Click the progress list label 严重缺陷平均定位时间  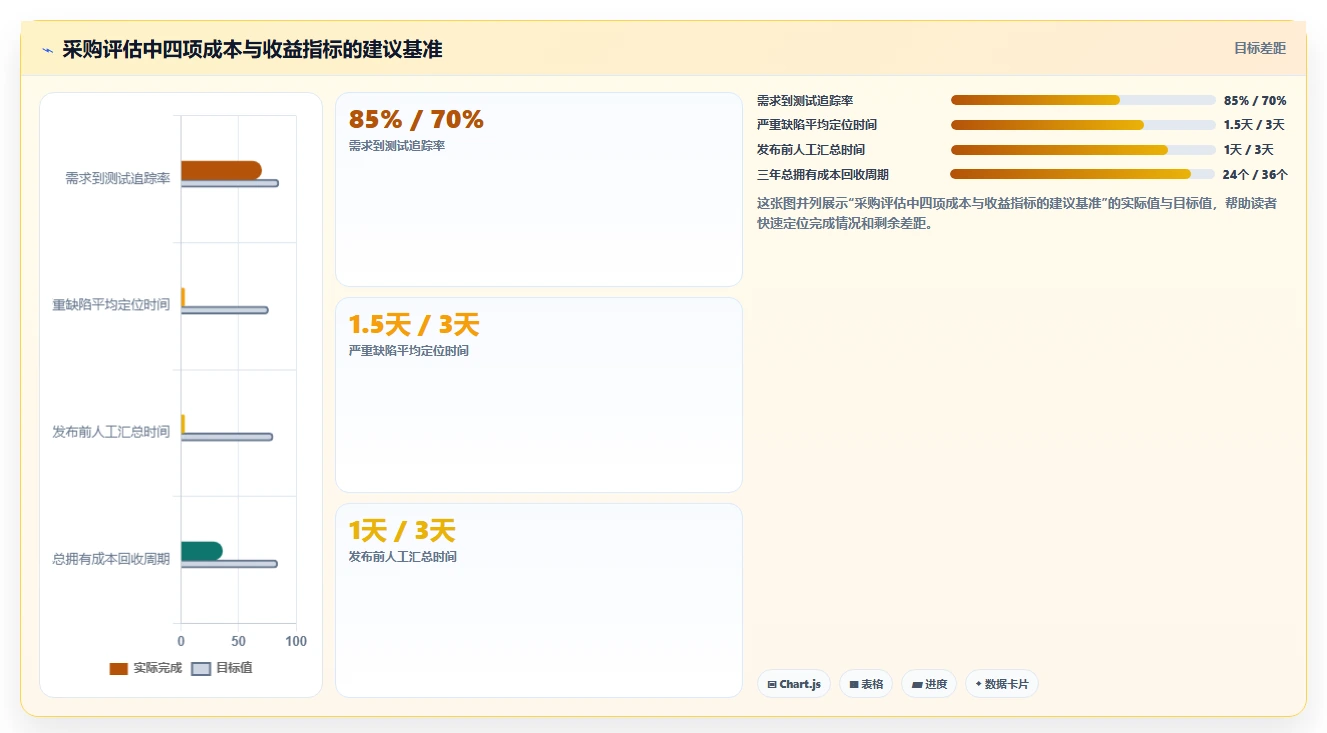point(817,125)
